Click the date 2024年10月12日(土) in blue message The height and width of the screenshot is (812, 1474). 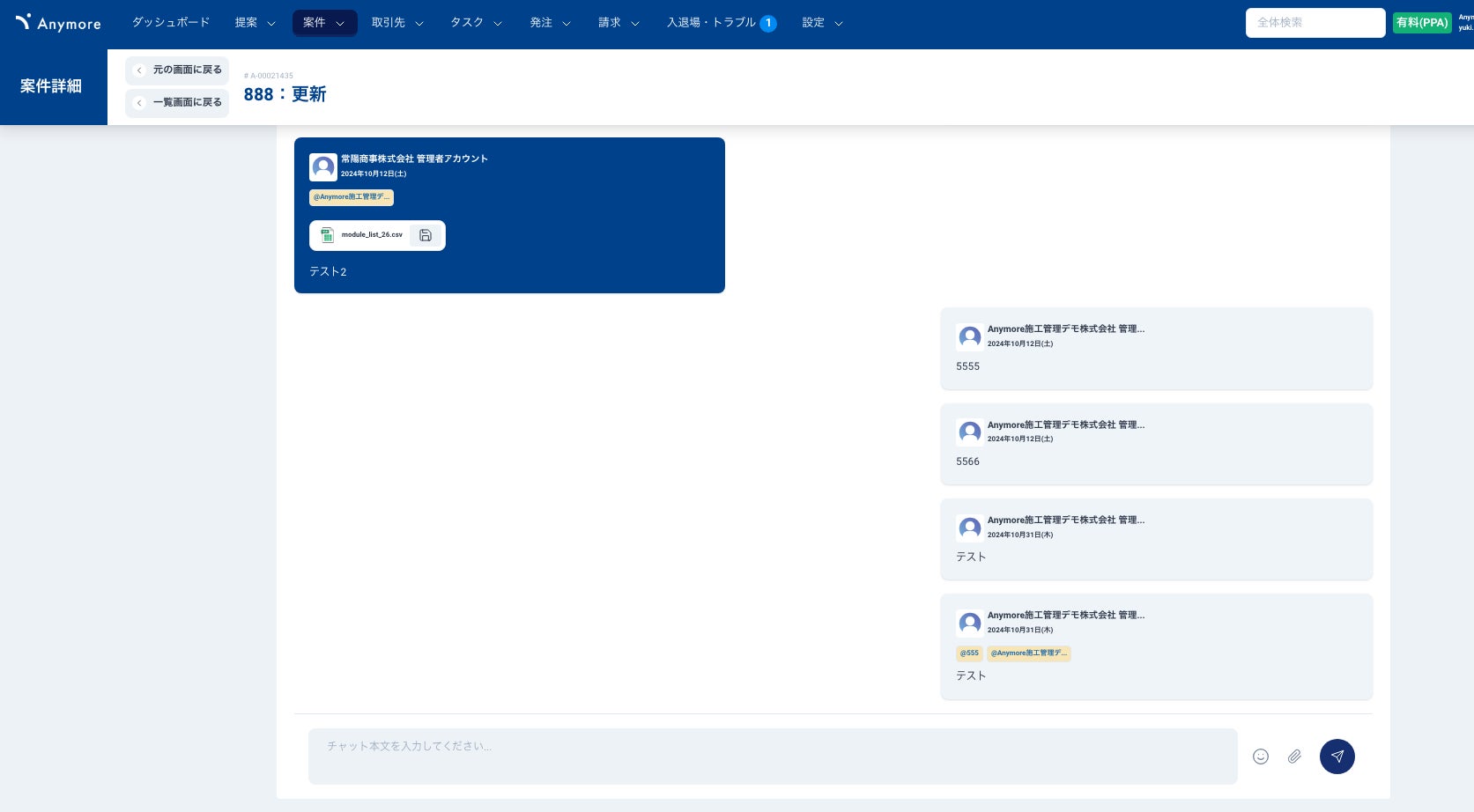pos(374,173)
